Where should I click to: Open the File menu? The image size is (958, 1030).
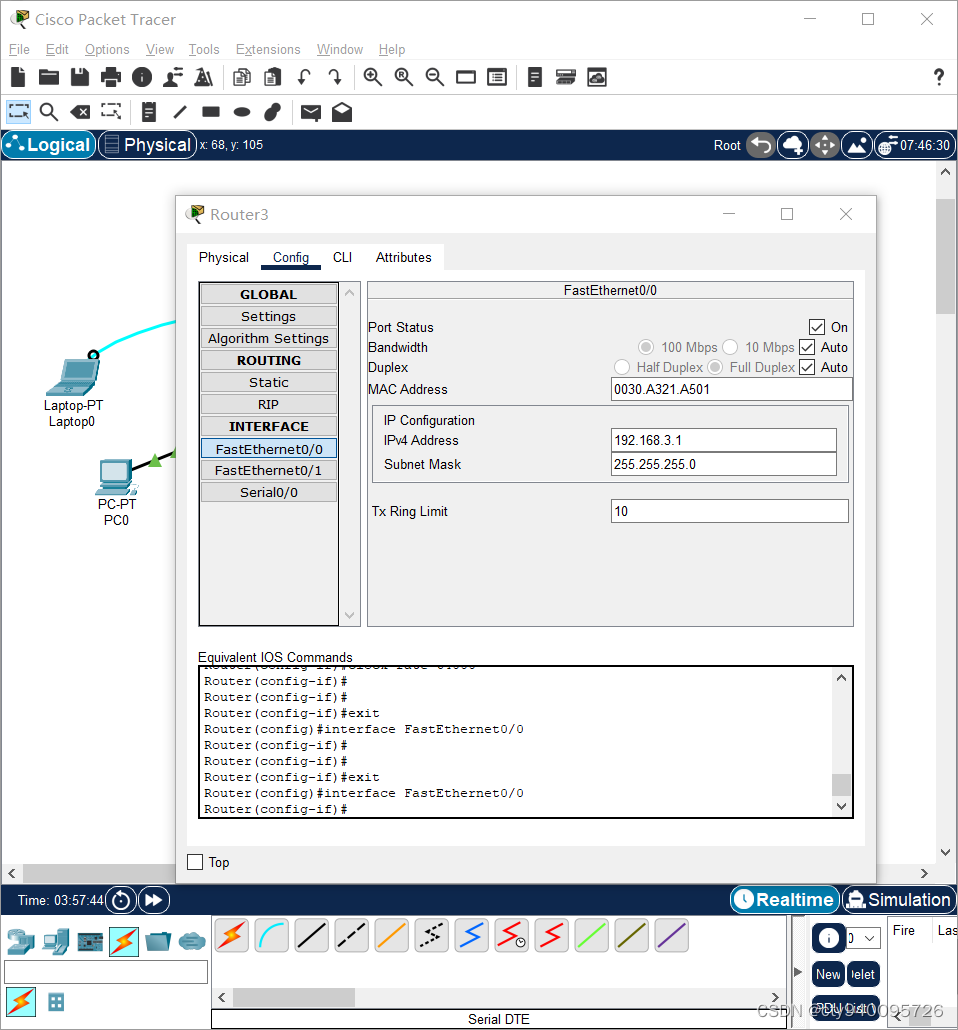[19, 49]
